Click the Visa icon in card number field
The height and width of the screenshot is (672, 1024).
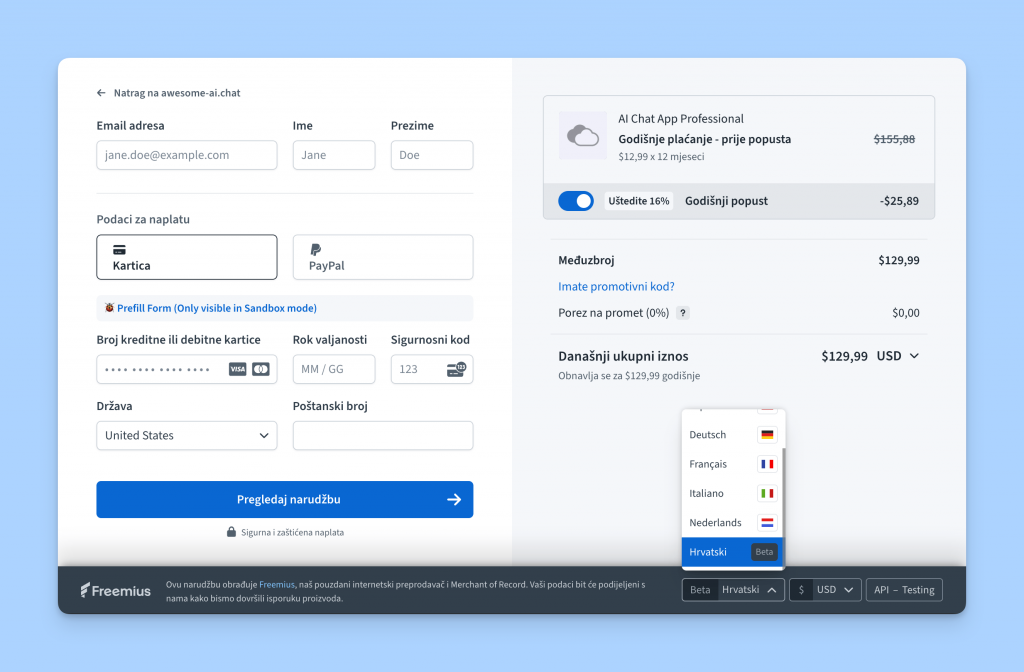[x=240, y=369]
